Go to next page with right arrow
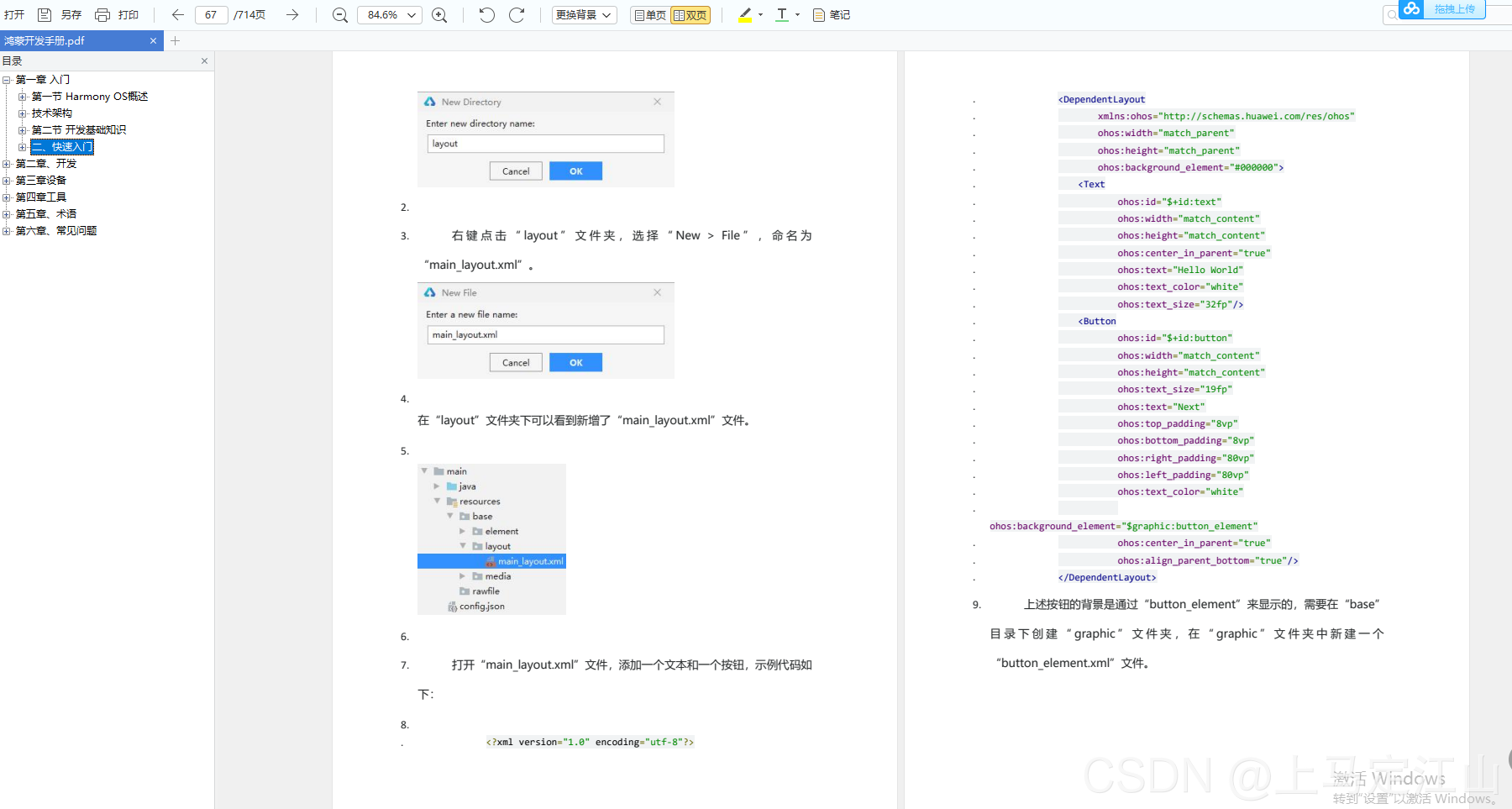Screen dimensions: 1512x809 coord(292,14)
